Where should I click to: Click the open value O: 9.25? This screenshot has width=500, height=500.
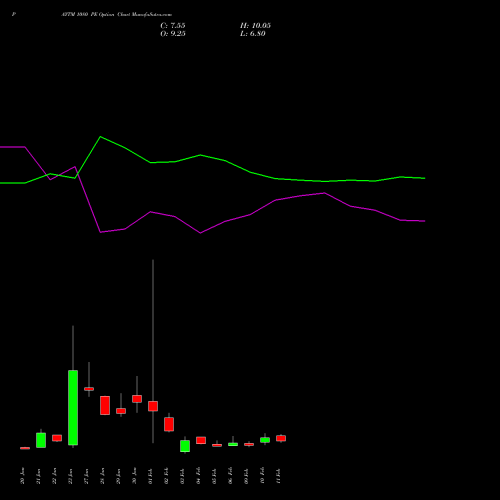pyautogui.click(x=173, y=34)
